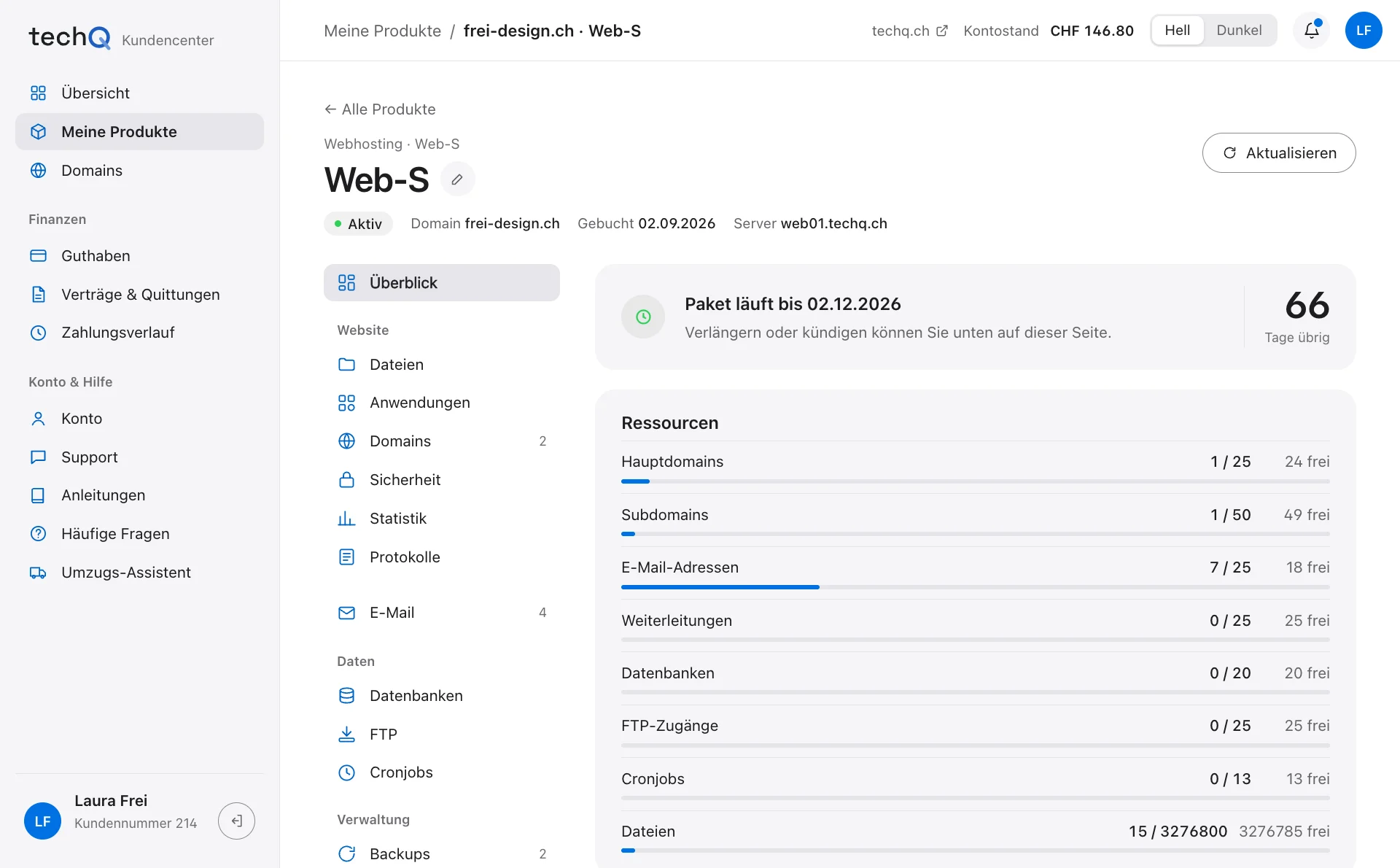
Task: Switch to Dunkel theme
Action: pyautogui.click(x=1239, y=31)
